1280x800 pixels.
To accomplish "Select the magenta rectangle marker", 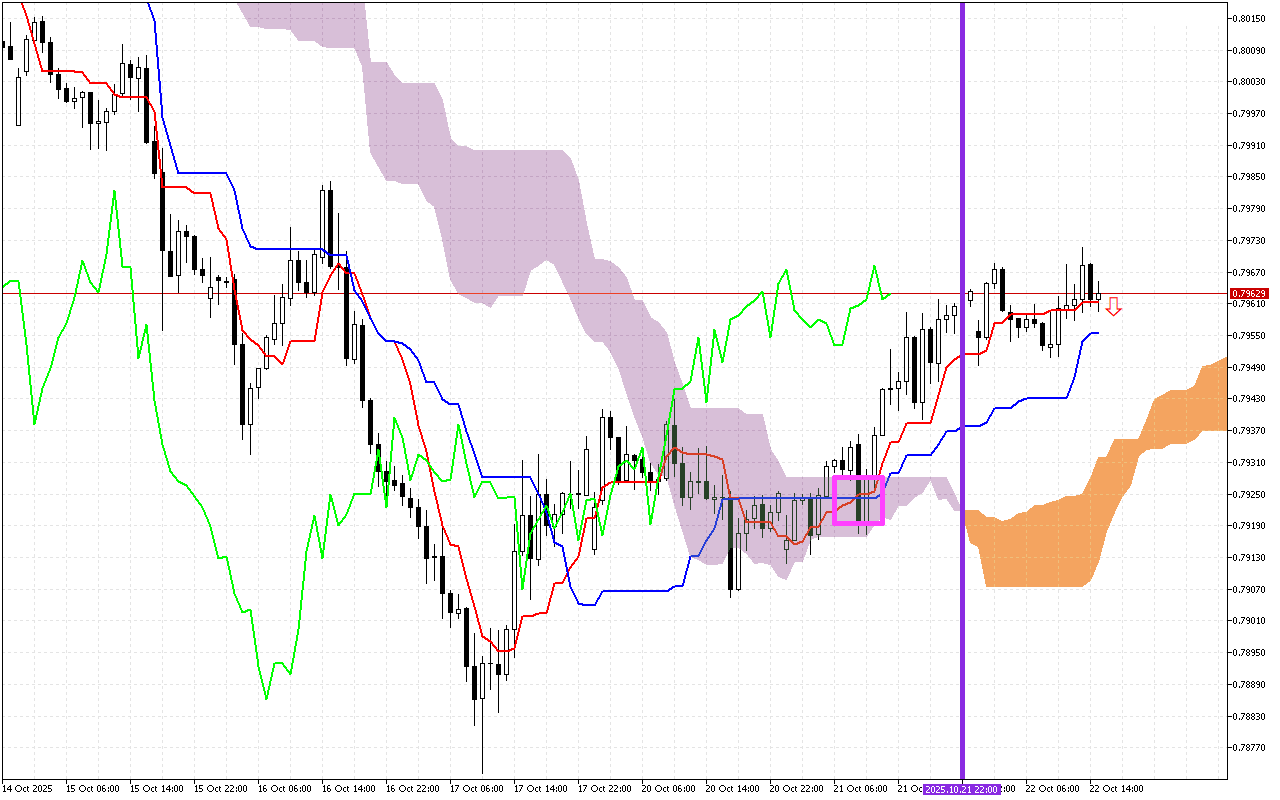I will (858, 499).
